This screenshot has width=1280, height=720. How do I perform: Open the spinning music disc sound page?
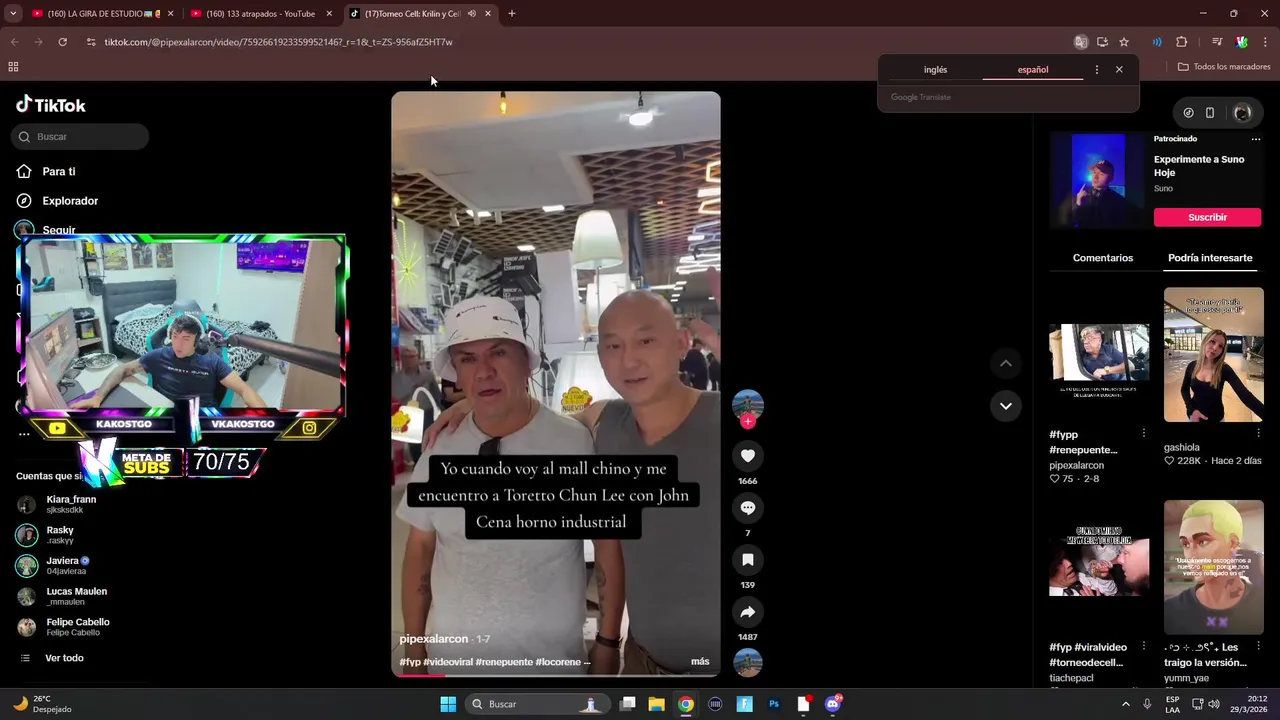(748, 662)
